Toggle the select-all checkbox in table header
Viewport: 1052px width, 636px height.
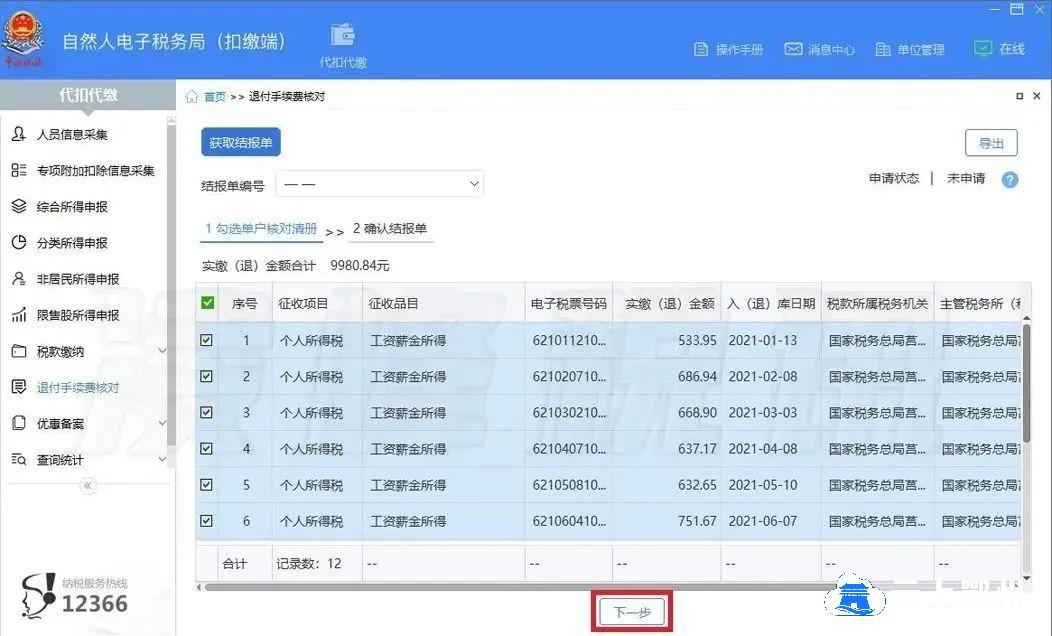point(208,303)
